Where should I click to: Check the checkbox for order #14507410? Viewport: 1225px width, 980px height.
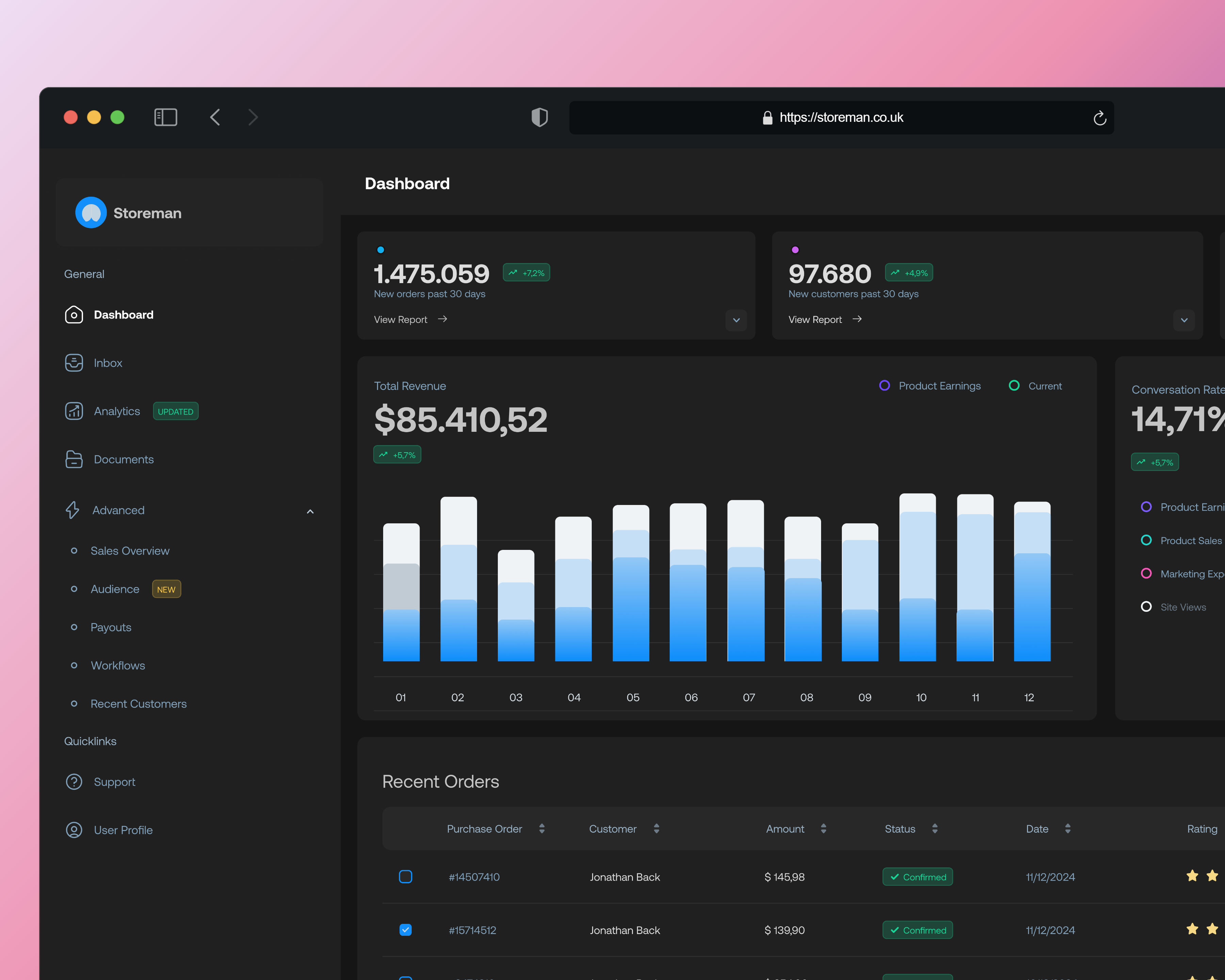(x=406, y=877)
